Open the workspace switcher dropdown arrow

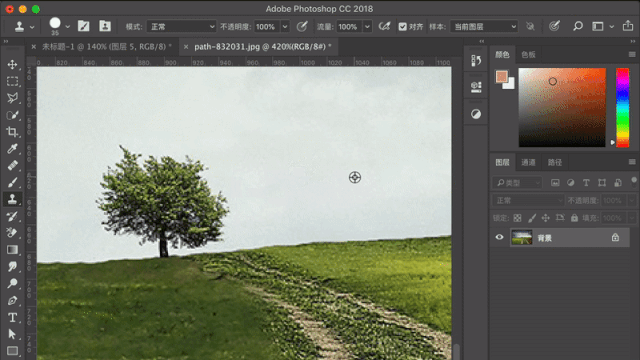(x=611, y=27)
